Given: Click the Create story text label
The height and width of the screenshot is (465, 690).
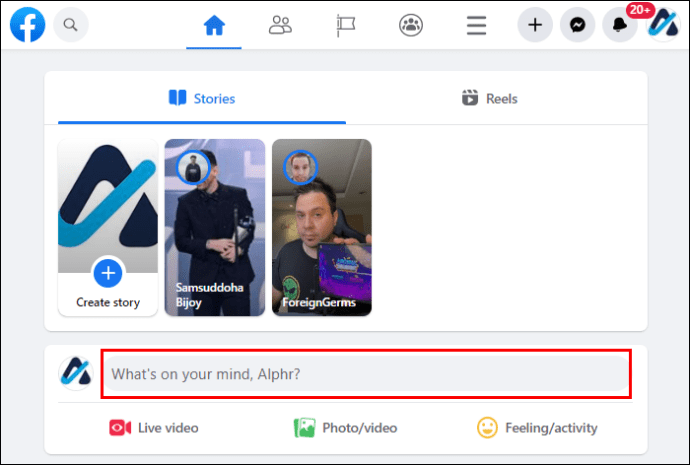Looking at the screenshot, I should pos(108,302).
